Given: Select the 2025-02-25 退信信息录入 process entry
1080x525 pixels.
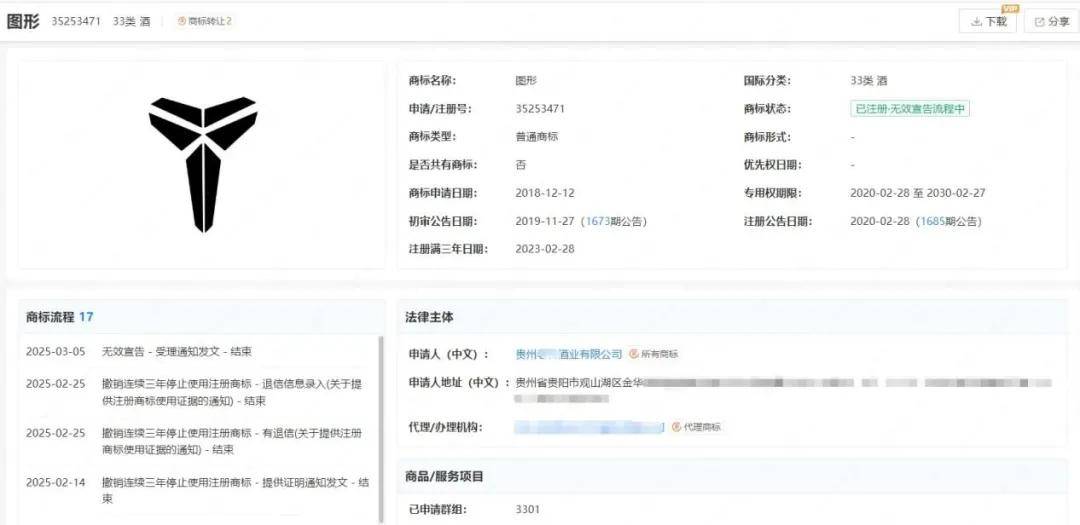Looking at the screenshot, I should coord(234,392).
